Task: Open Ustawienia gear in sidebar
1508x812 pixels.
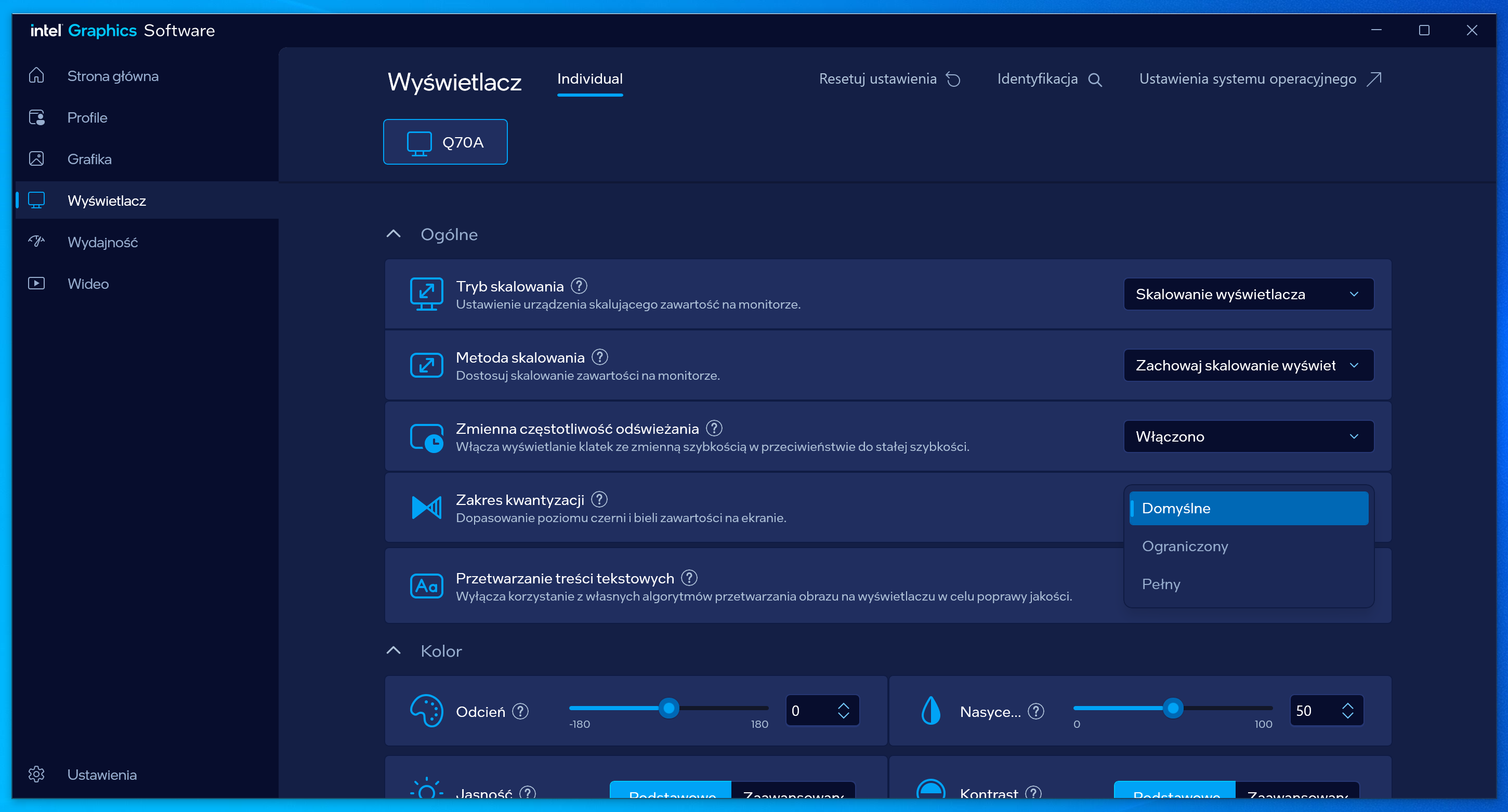Action: 36,774
